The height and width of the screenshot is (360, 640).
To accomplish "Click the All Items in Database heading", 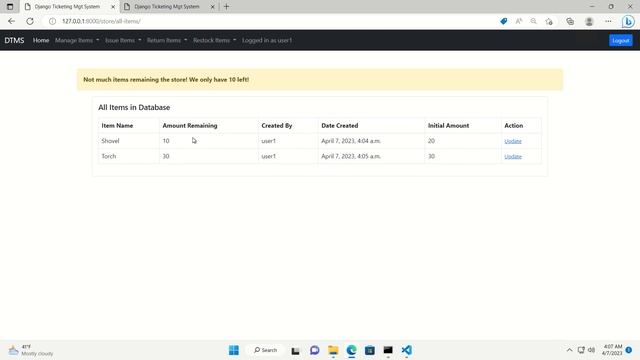I will (134, 107).
